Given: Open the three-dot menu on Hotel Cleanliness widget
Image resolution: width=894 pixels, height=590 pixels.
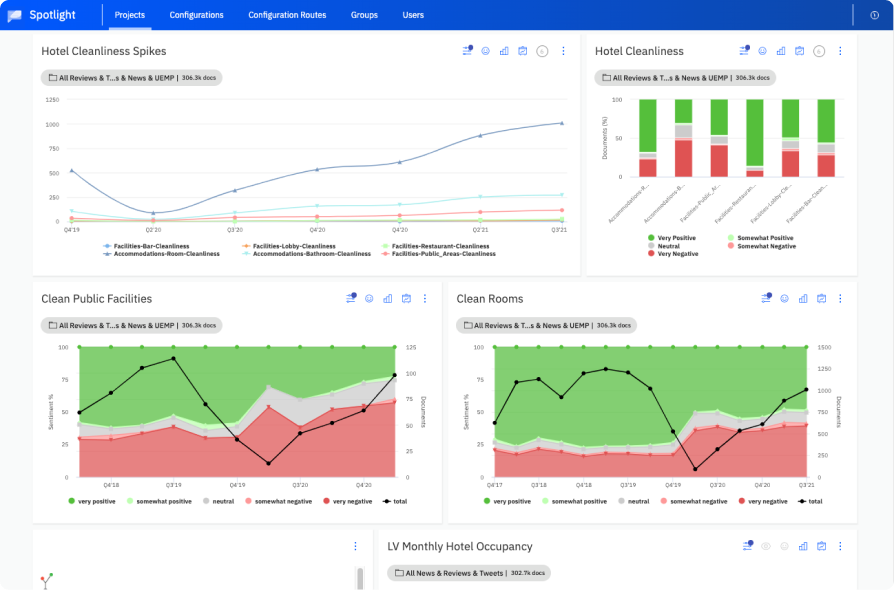Looking at the screenshot, I should click(840, 50).
